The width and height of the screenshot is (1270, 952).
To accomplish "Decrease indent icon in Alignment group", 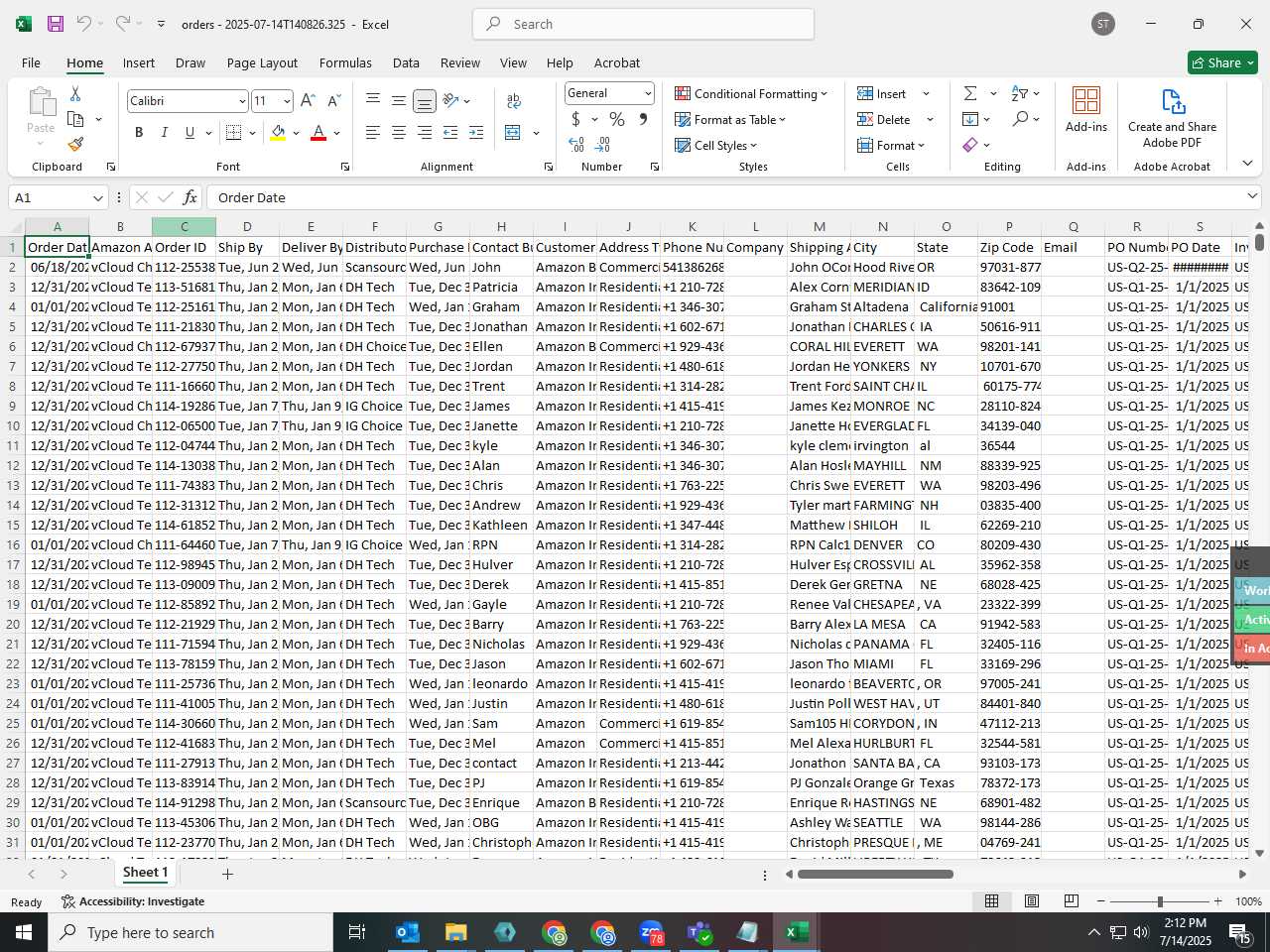I will click(450, 133).
